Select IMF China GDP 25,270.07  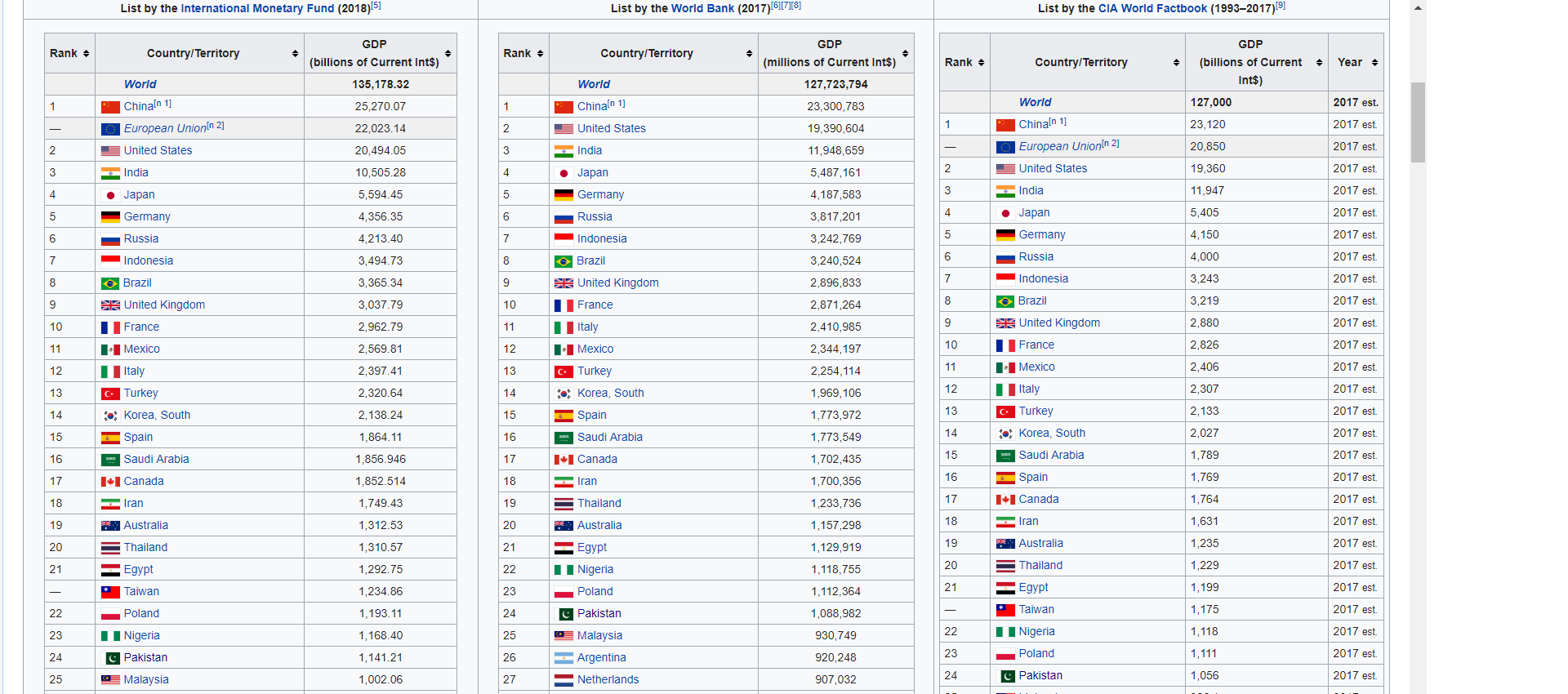381,106
